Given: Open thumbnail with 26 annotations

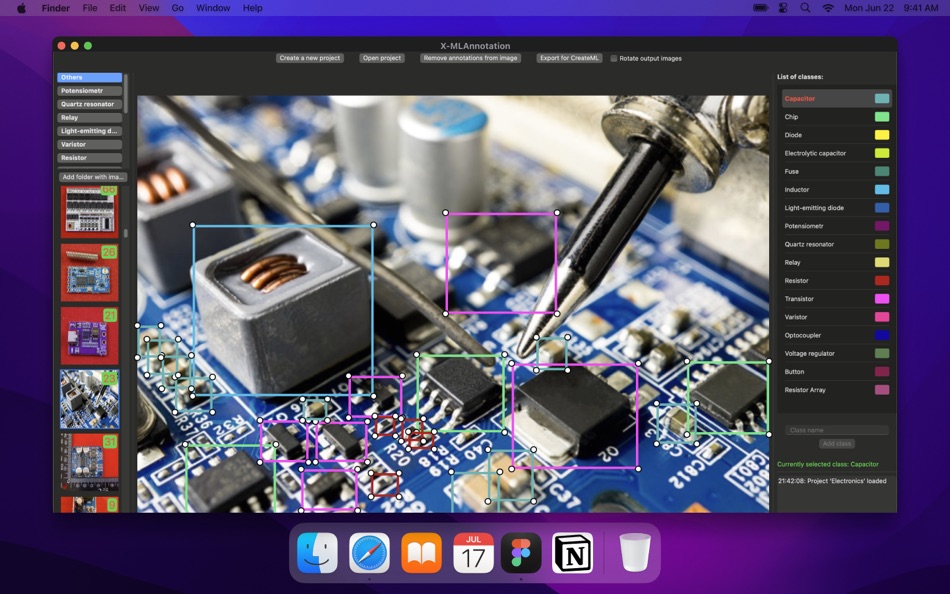Looking at the screenshot, I should coord(90,273).
